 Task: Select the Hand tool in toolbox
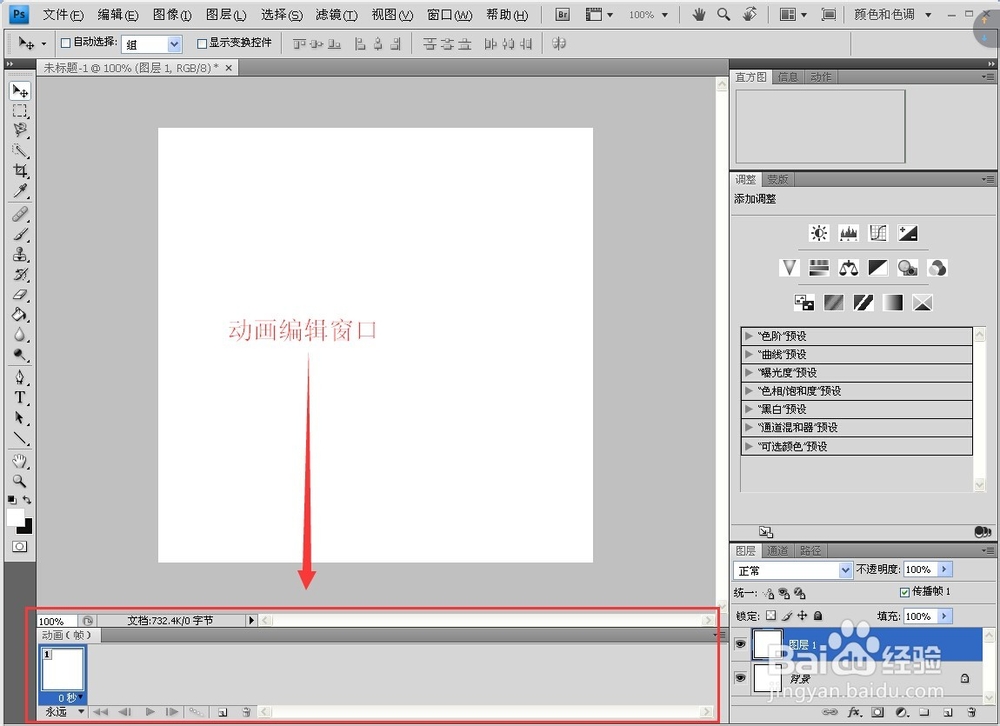tap(20, 461)
